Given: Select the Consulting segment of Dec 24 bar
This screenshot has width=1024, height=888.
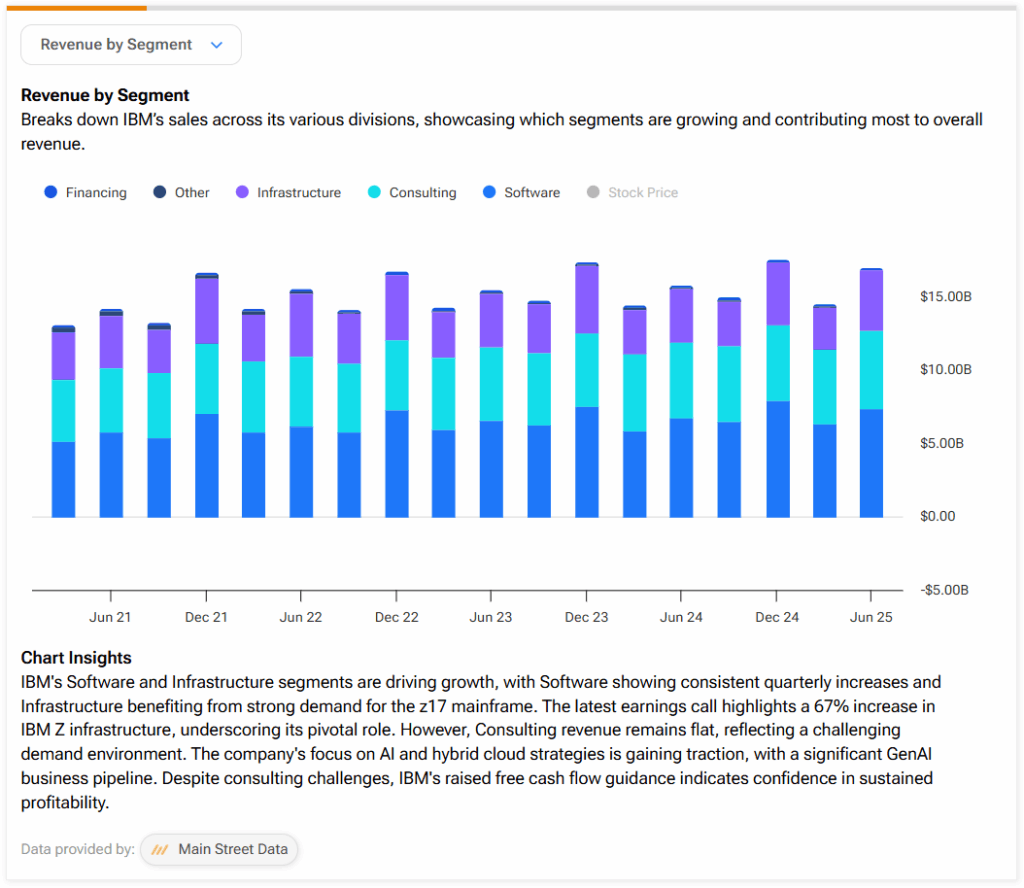Looking at the screenshot, I should pos(777,363).
